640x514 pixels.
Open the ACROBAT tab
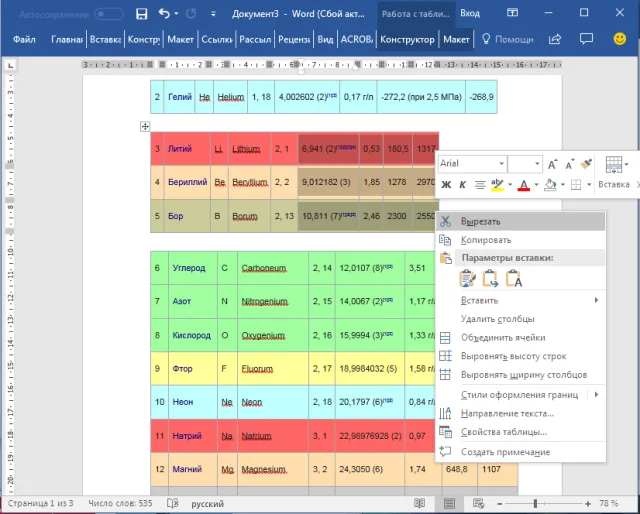pos(356,40)
